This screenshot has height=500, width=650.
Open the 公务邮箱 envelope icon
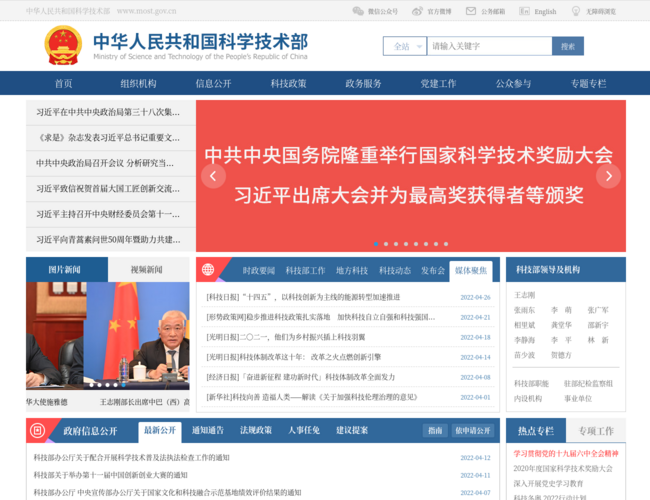click(471, 11)
